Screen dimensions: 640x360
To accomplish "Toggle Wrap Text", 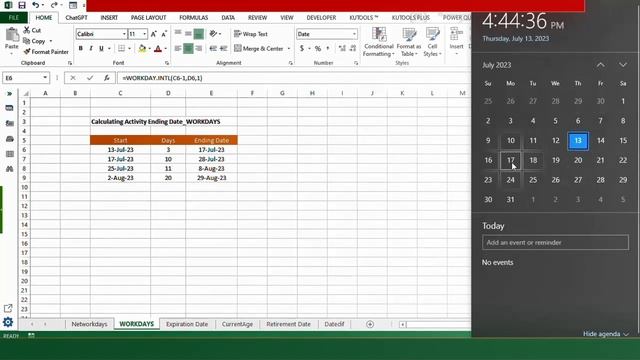I will click(251, 34).
